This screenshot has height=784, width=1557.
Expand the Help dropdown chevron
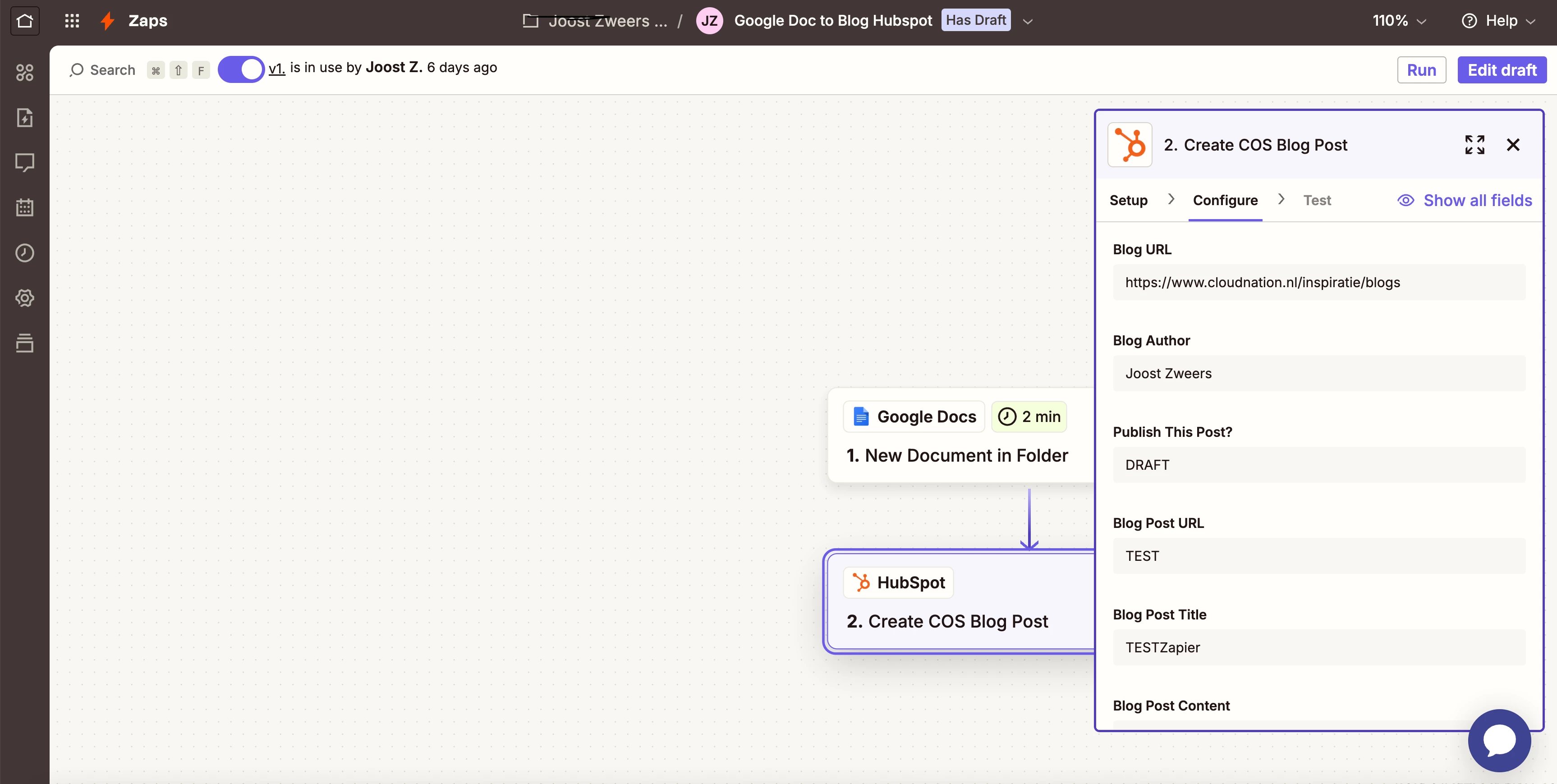pos(1530,22)
